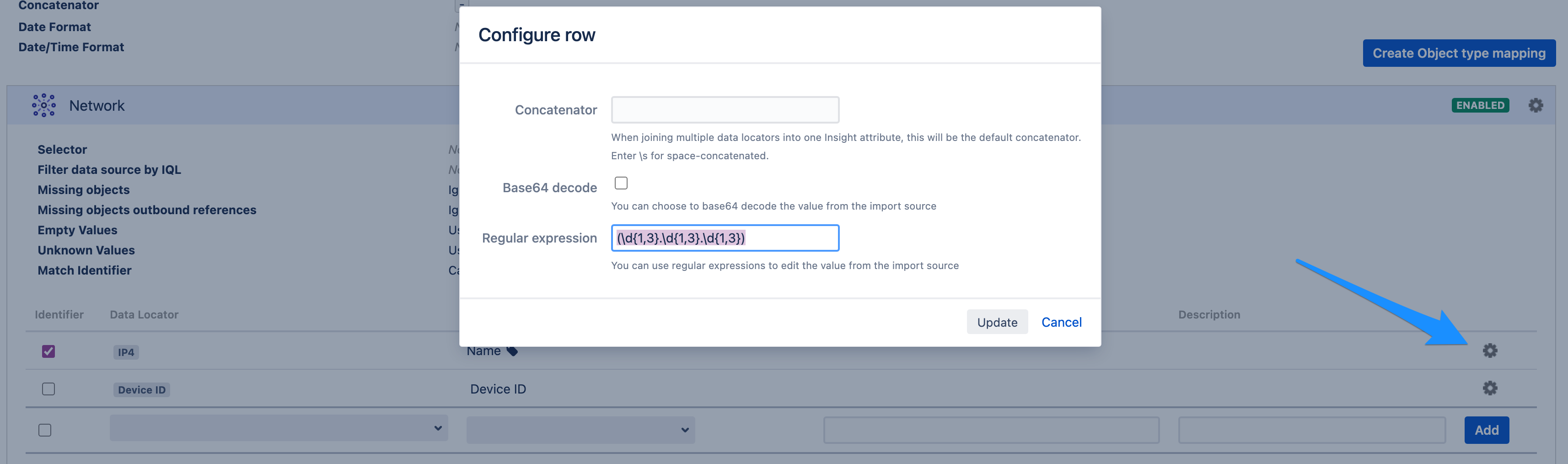Open the Network mapping settings gear
This screenshot has height=464, width=1568.
(1535, 105)
